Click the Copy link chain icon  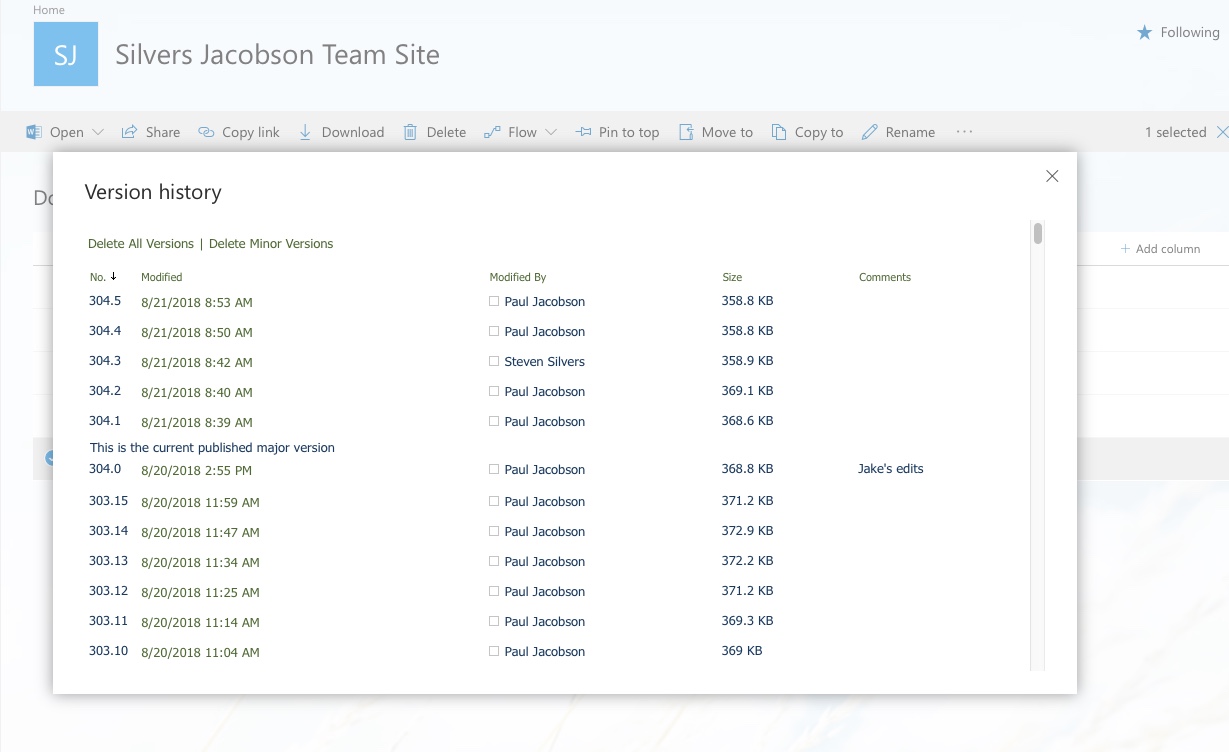pos(206,132)
